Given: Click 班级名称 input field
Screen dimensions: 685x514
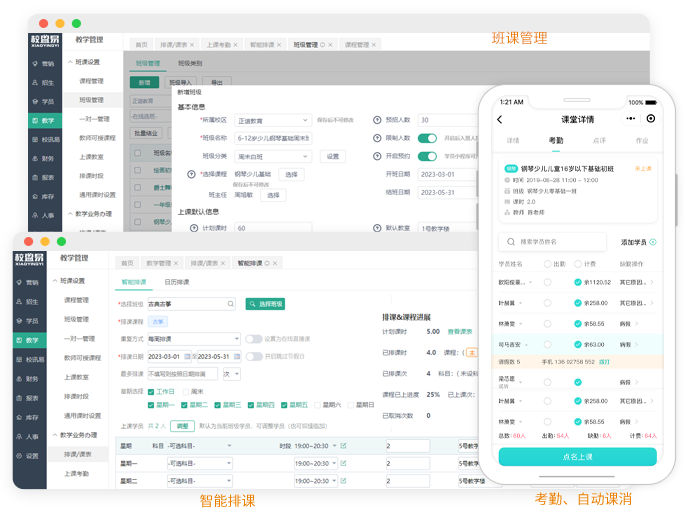Looking at the screenshot, I should 273,138.
